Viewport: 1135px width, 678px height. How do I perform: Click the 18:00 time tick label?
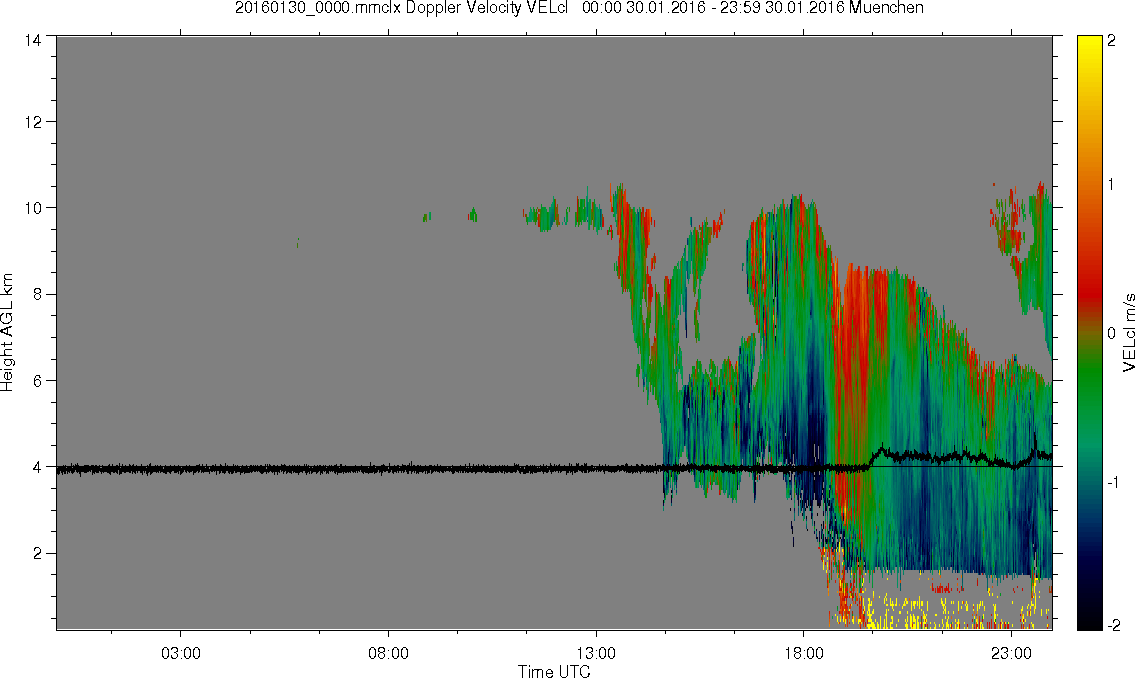pyautogui.click(x=803, y=653)
